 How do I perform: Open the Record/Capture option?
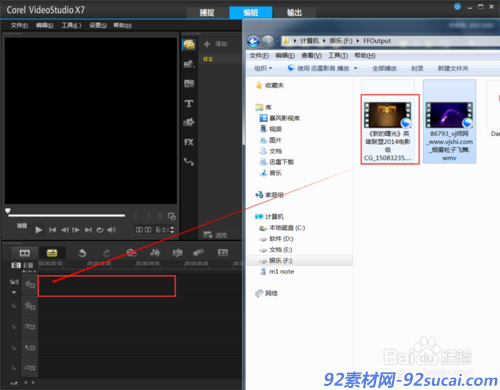coord(131,253)
